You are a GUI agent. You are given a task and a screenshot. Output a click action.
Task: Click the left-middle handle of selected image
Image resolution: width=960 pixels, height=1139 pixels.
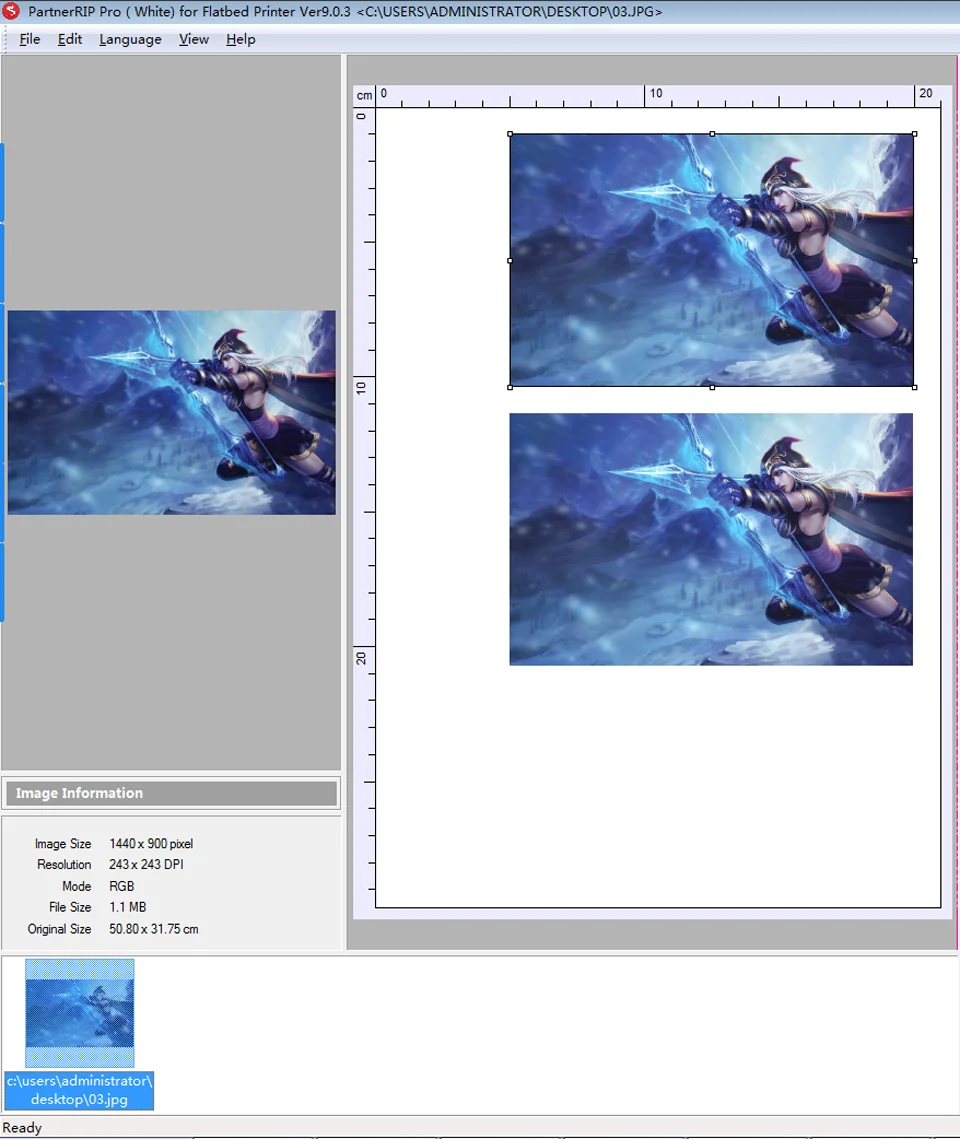pos(510,260)
